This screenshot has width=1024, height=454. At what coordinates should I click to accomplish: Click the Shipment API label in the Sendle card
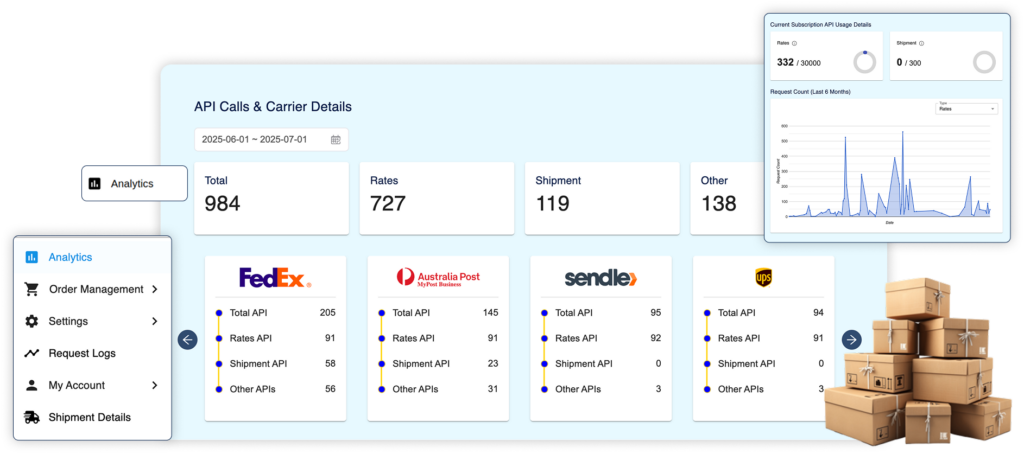tap(584, 364)
